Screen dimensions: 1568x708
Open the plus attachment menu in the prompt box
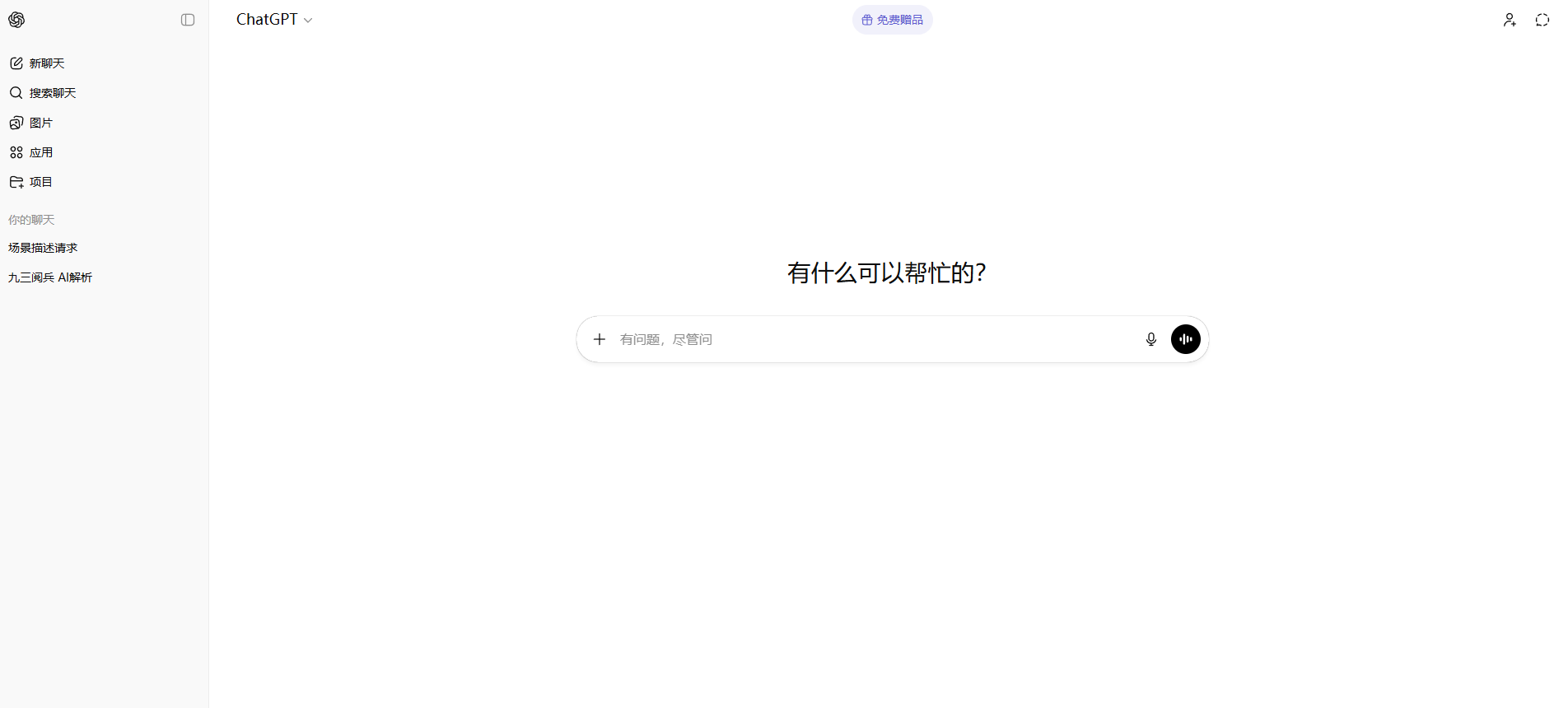(x=600, y=339)
